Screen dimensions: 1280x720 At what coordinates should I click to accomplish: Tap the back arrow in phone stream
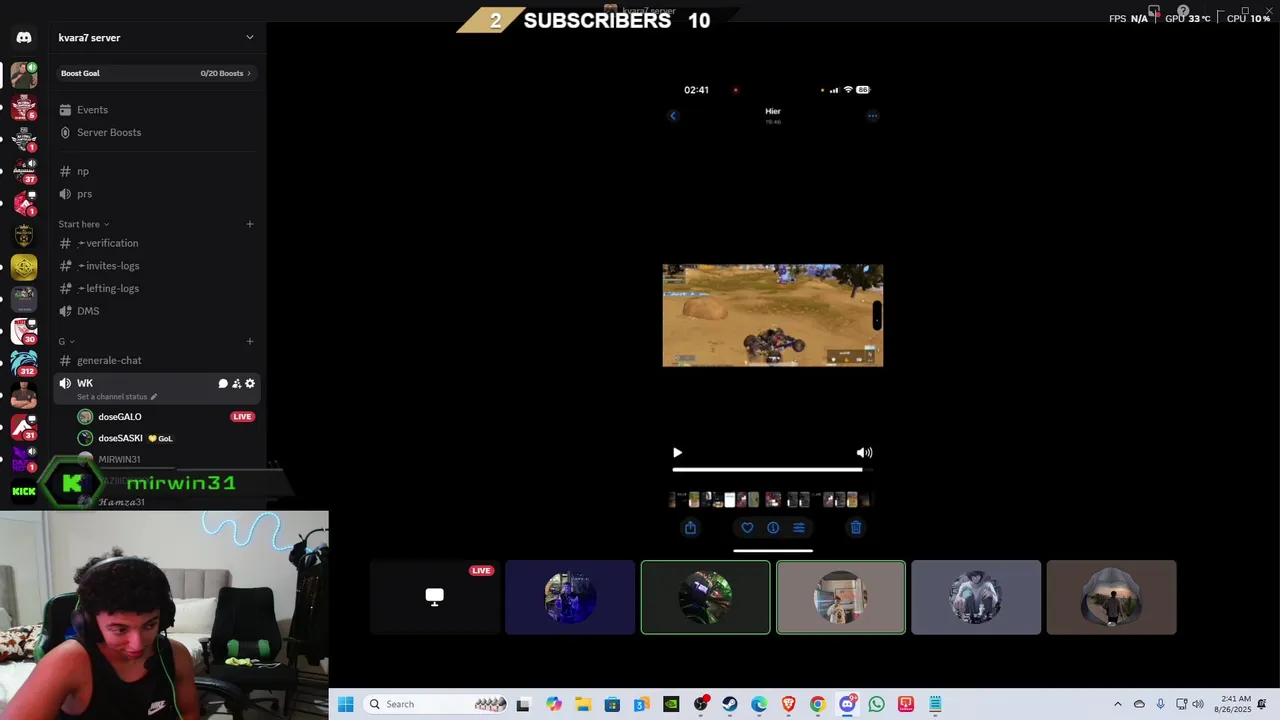pyautogui.click(x=673, y=116)
